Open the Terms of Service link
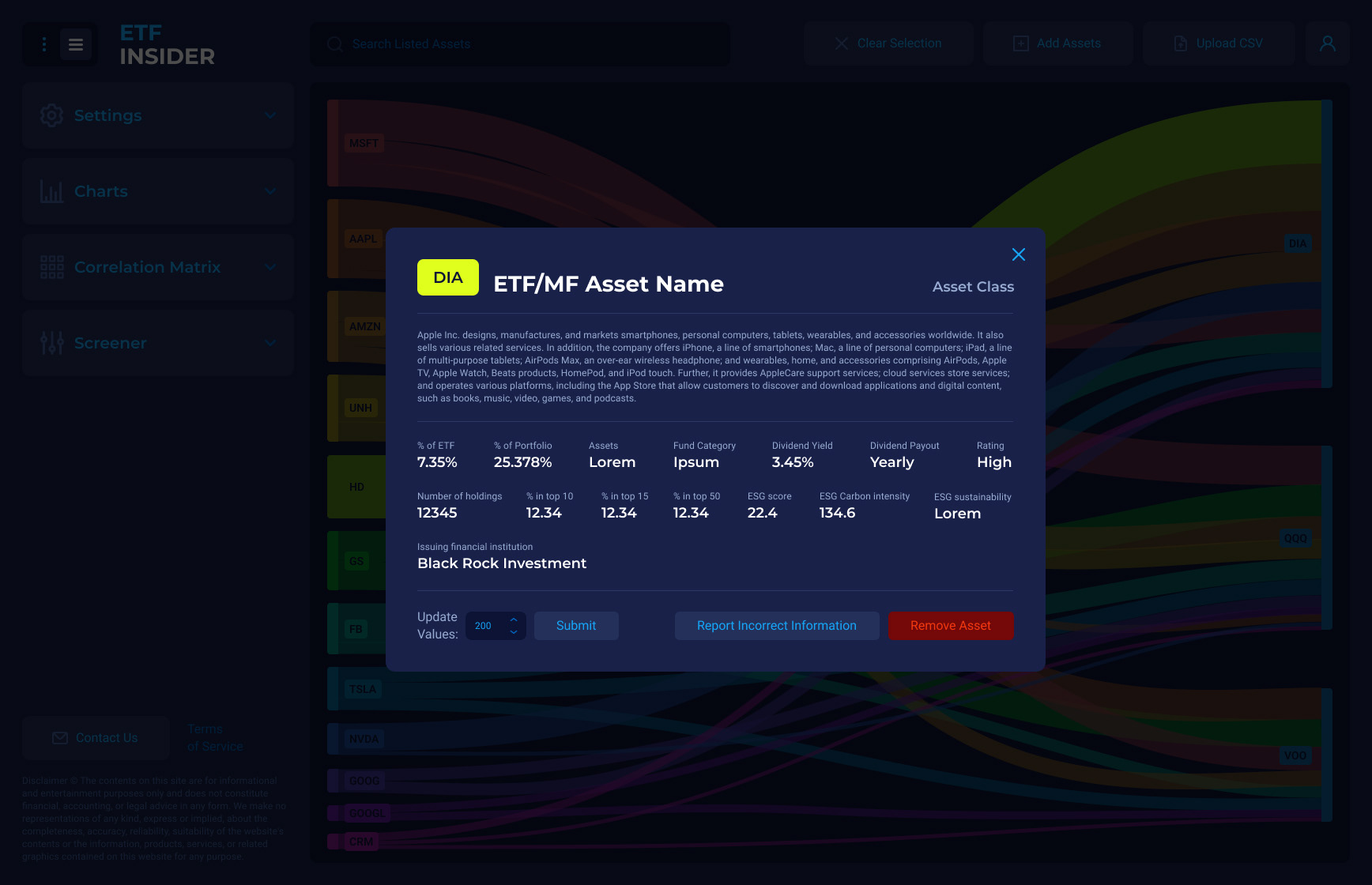This screenshot has width=1372, height=885. (x=215, y=738)
